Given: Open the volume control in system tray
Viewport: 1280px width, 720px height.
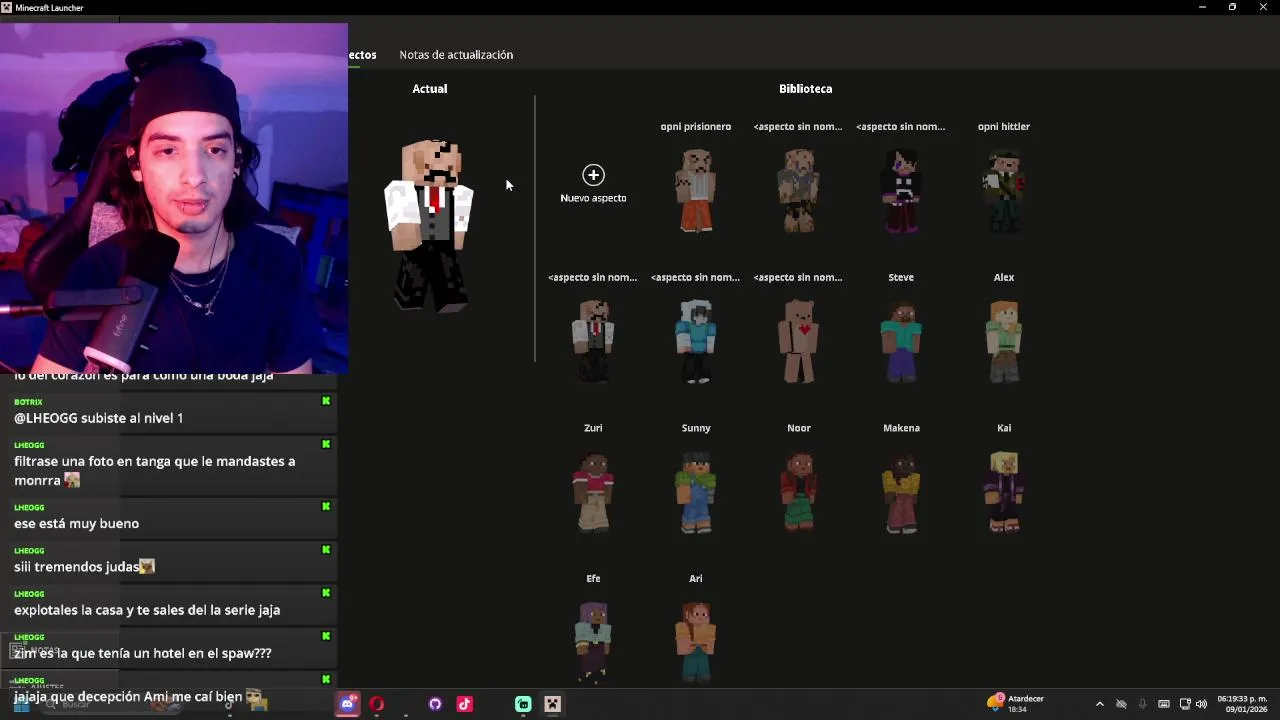Looking at the screenshot, I should coord(1201,704).
